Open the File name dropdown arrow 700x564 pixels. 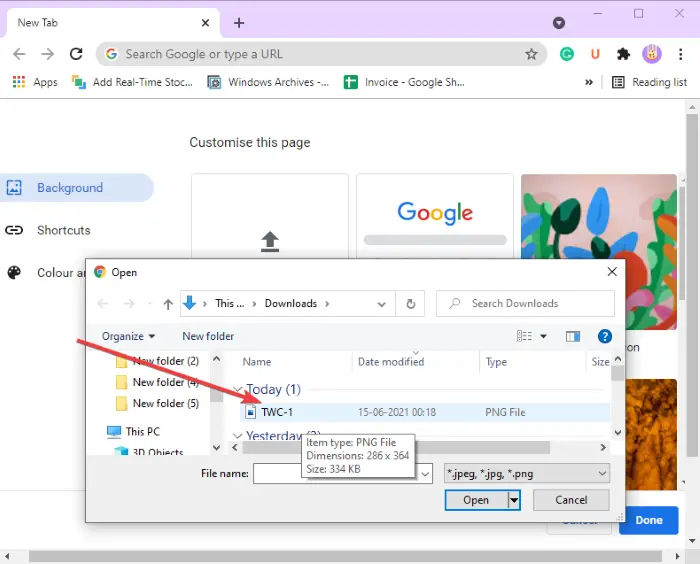tap(426, 474)
